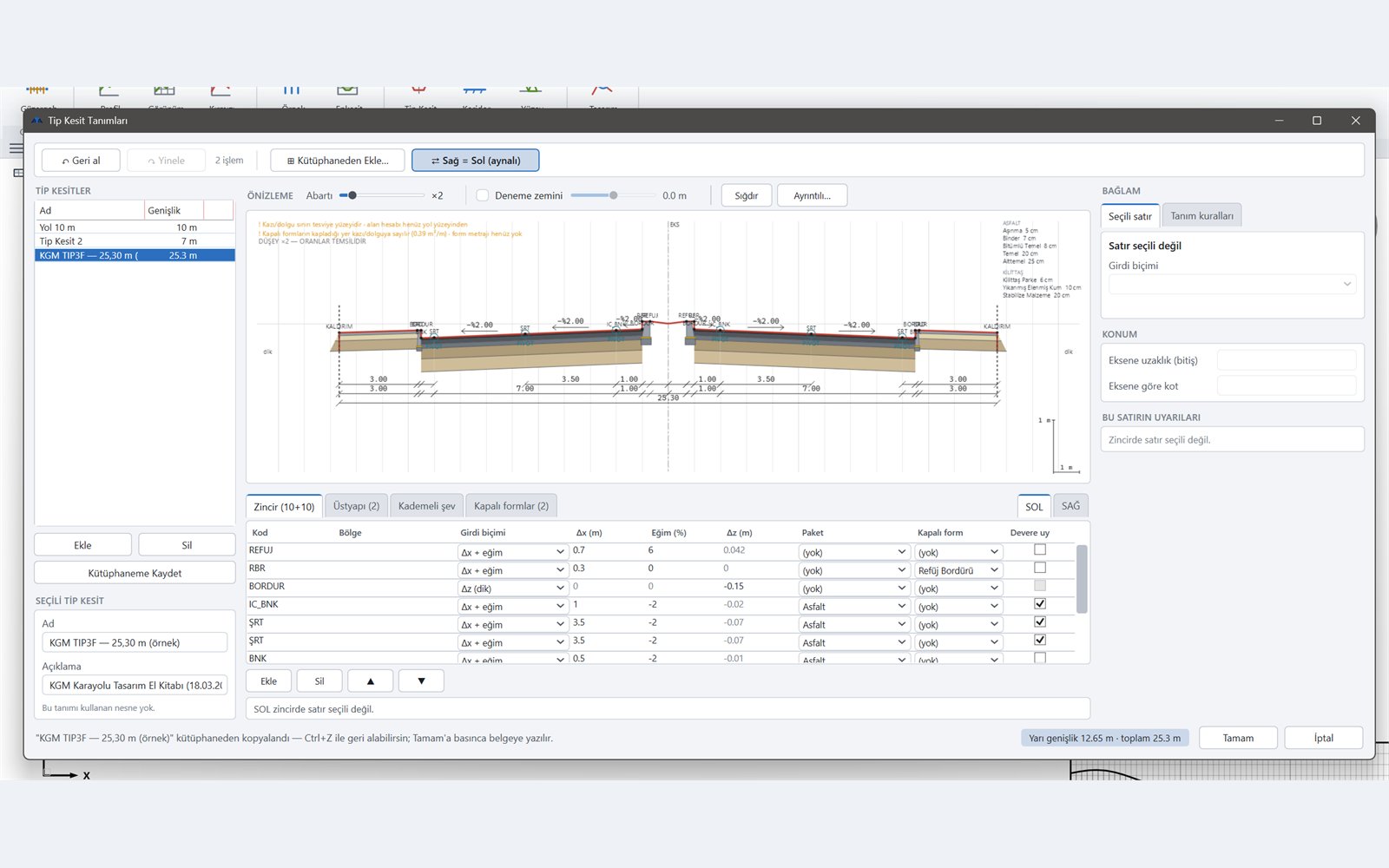
Task: Move selected chain row up with ▲ button
Action: [371, 681]
